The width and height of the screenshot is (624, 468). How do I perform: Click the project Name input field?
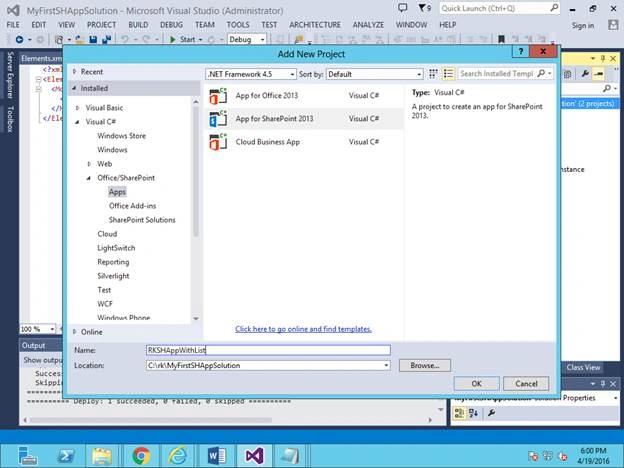[x=268, y=350]
